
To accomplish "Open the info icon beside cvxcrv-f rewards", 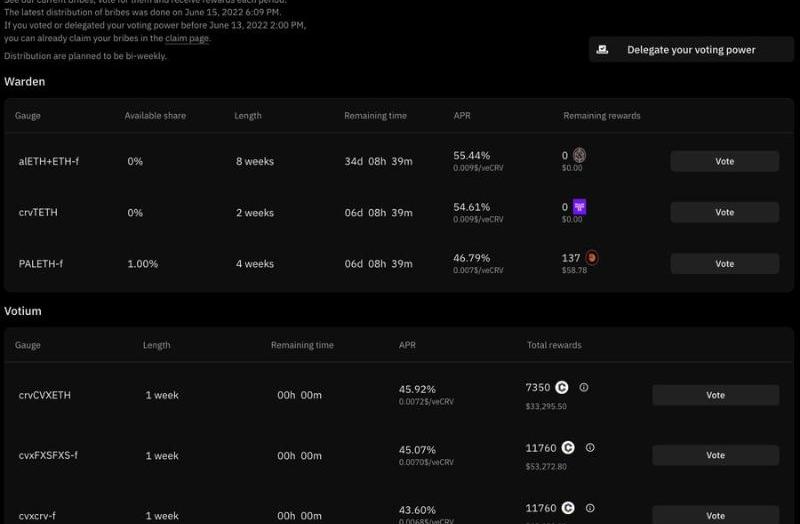I will [590, 509].
